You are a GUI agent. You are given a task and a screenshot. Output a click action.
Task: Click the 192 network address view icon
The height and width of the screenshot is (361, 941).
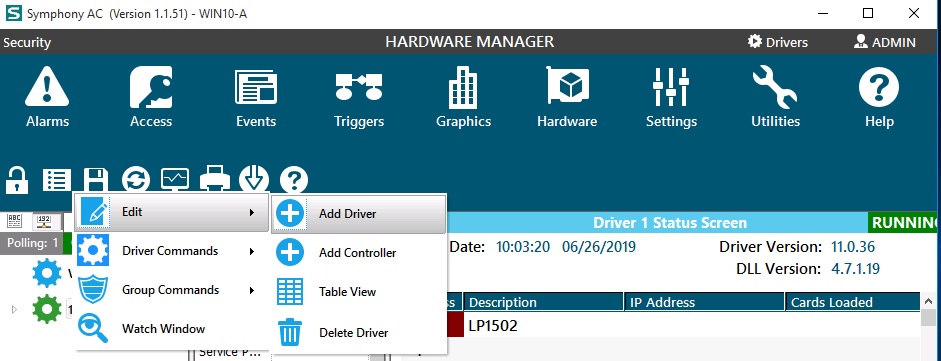click(44, 221)
